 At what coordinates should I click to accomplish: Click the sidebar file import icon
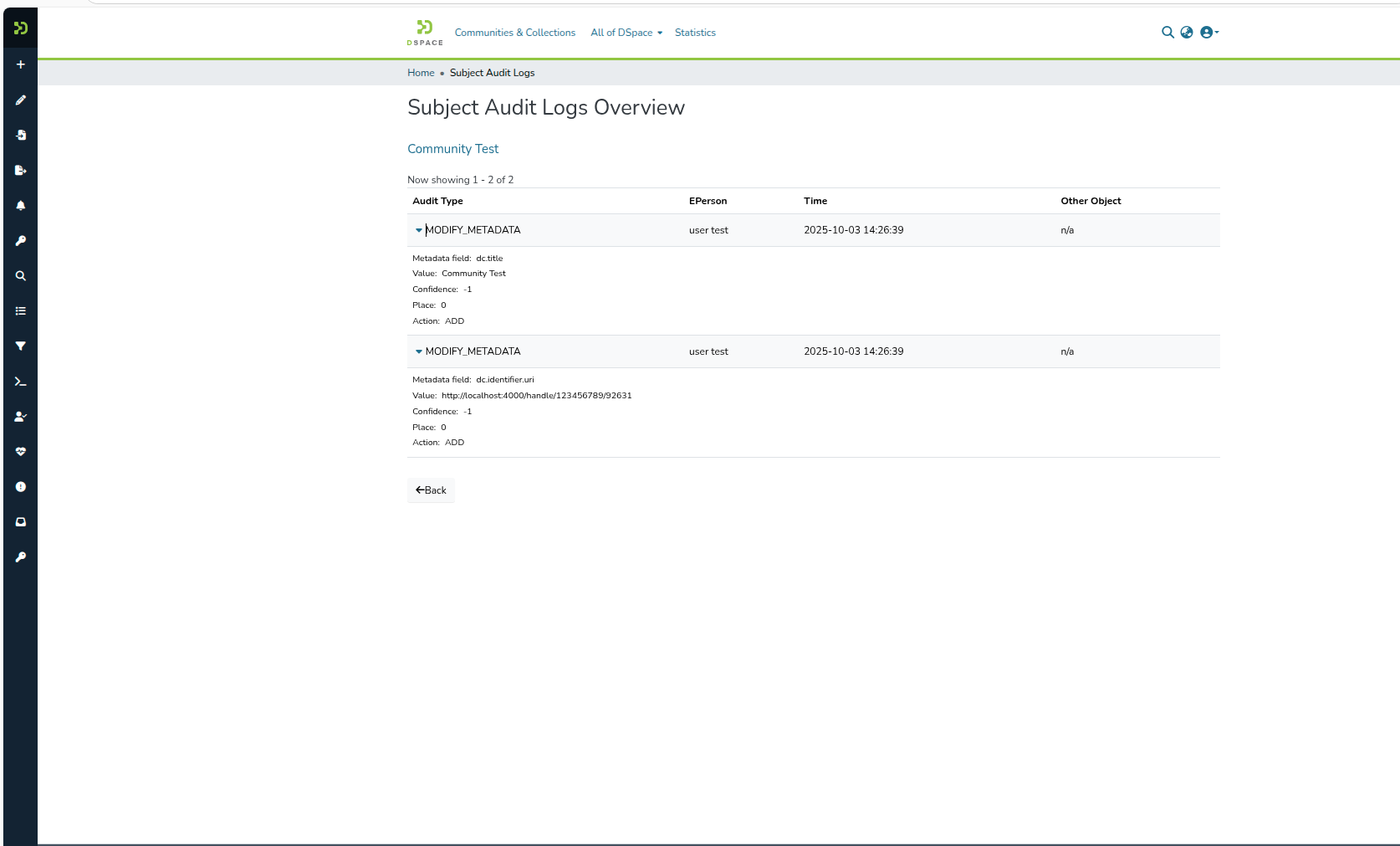[21, 136]
